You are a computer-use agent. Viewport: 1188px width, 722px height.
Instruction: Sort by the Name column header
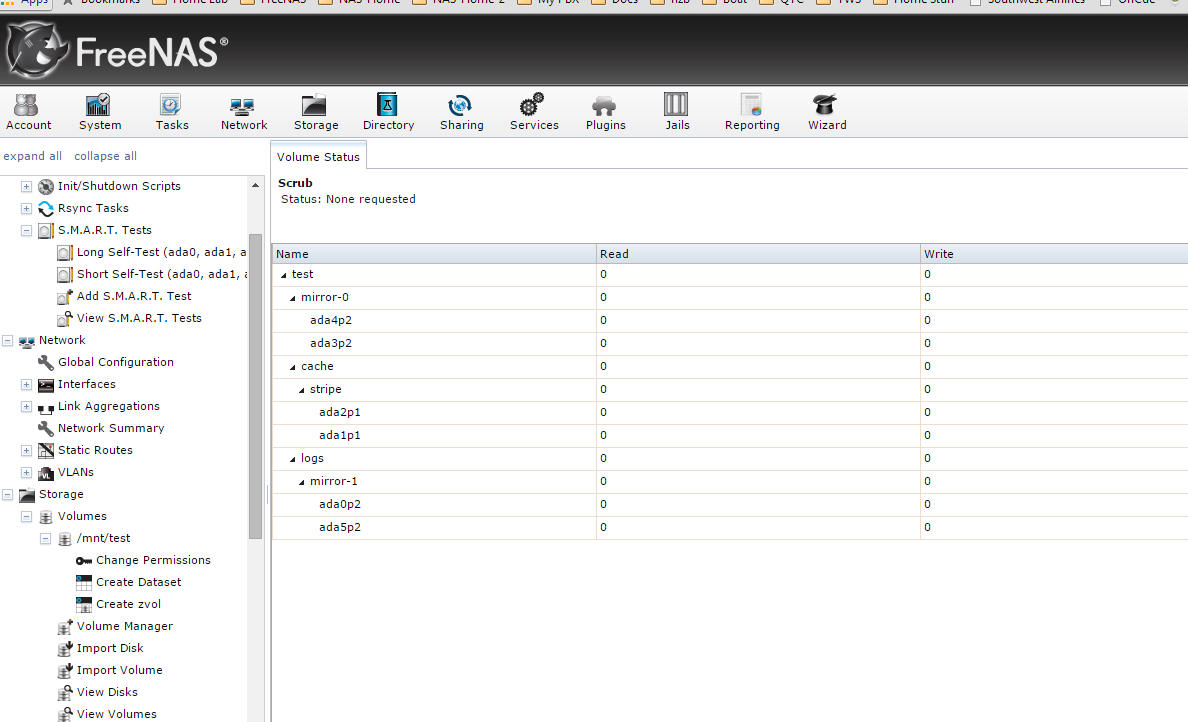[434, 254]
